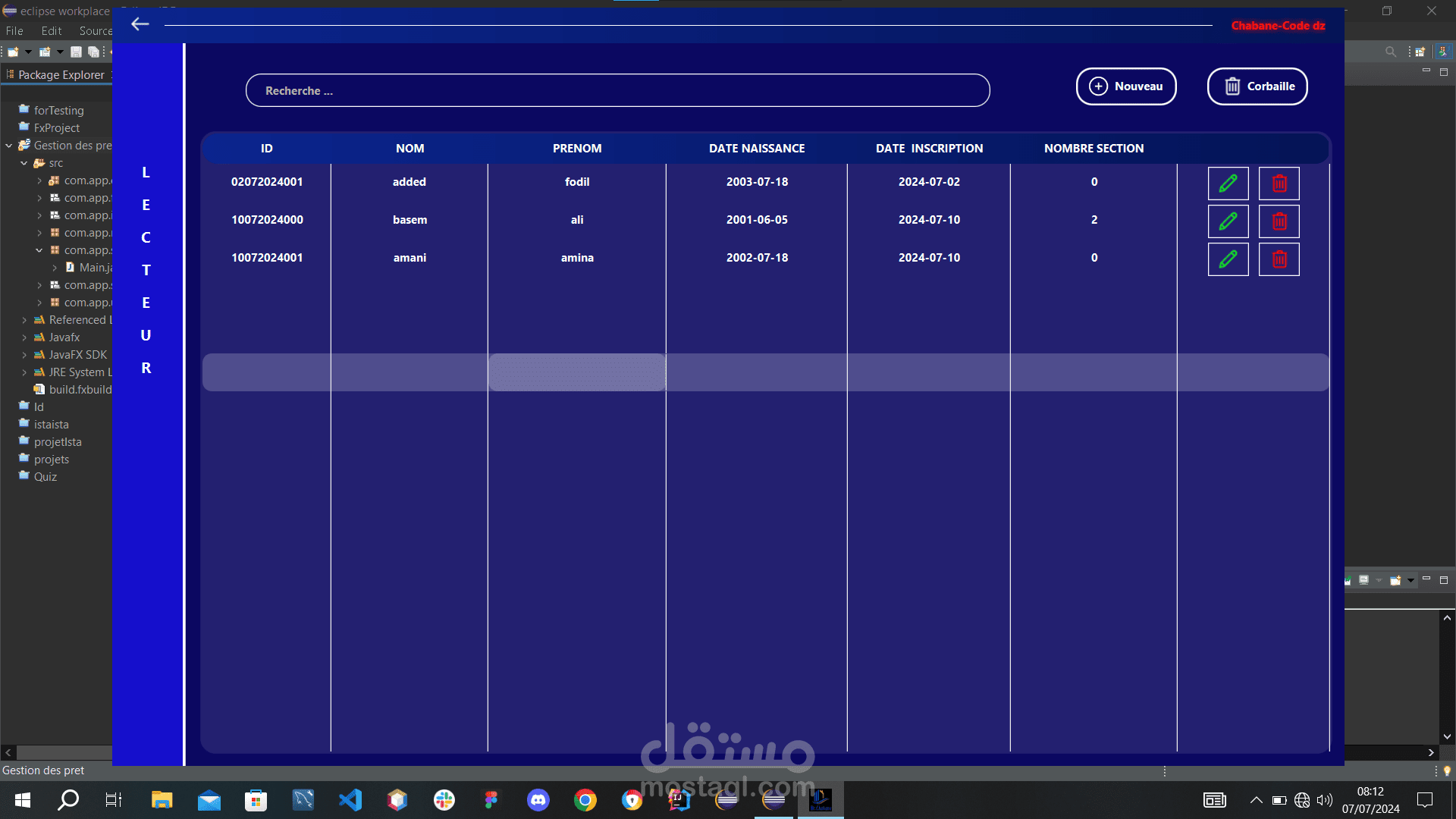Expand the JavaFX SDK library node
1456x819 pixels.
point(24,355)
